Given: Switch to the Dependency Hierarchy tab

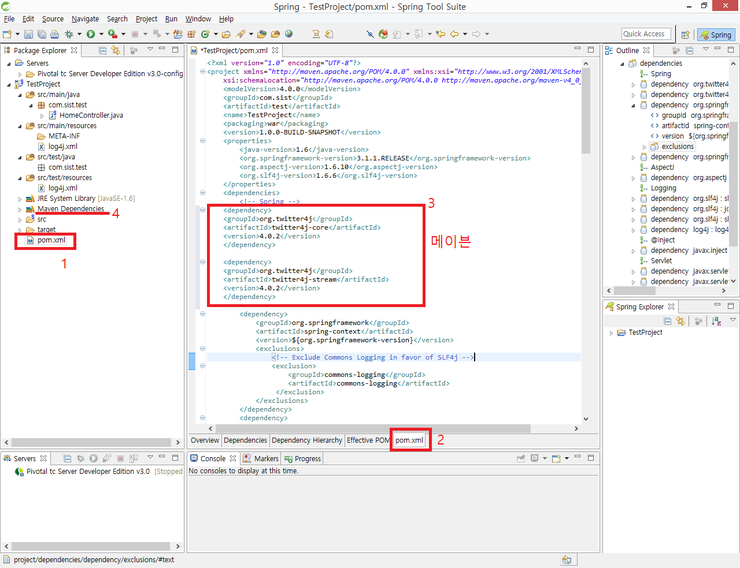Looking at the screenshot, I should click(305, 440).
